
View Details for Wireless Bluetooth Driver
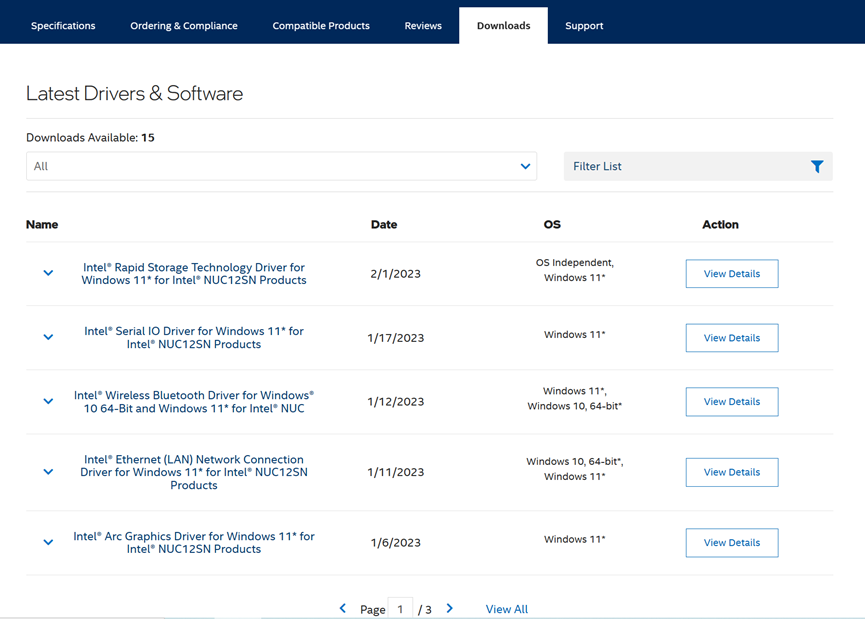(x=732, y=402)
